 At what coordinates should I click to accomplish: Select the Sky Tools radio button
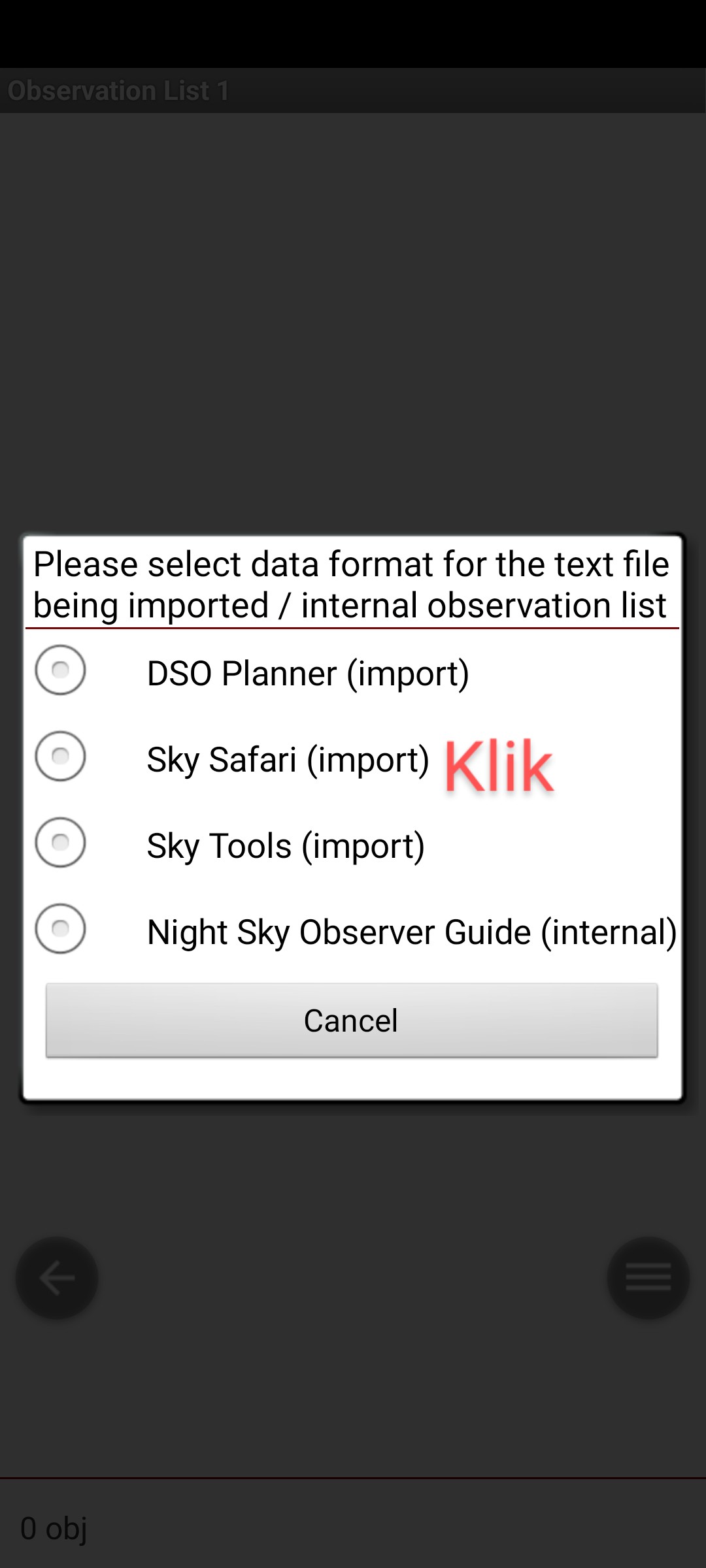[x=60, y=843]
